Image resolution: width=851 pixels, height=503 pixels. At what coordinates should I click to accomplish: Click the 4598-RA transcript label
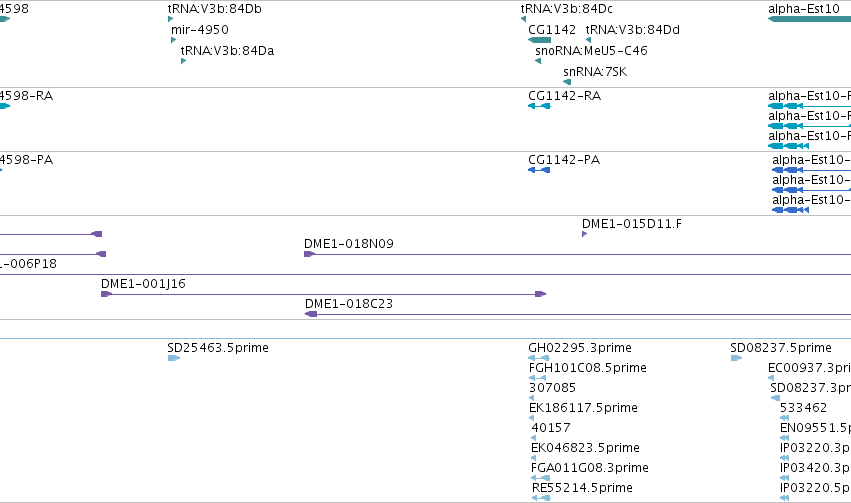27,96
